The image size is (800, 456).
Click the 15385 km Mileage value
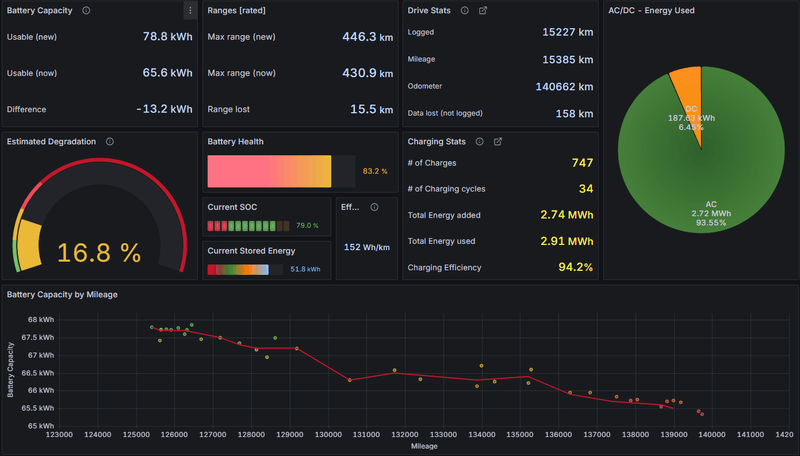pyautogui.click(x=567, y=60)
